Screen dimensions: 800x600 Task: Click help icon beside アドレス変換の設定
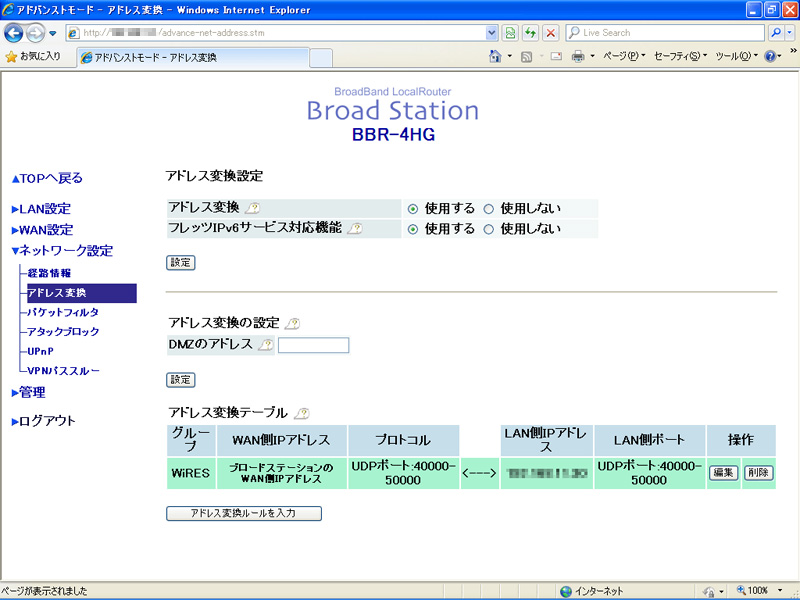292,323
